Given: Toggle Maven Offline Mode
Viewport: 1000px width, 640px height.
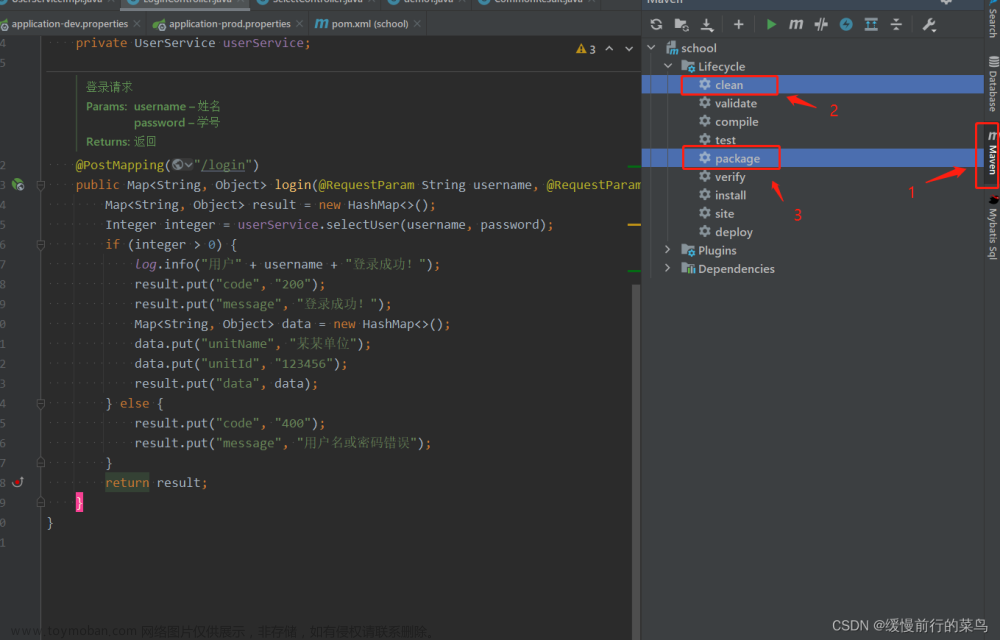Looking at the screenshot, I should [x=821, y=24].
